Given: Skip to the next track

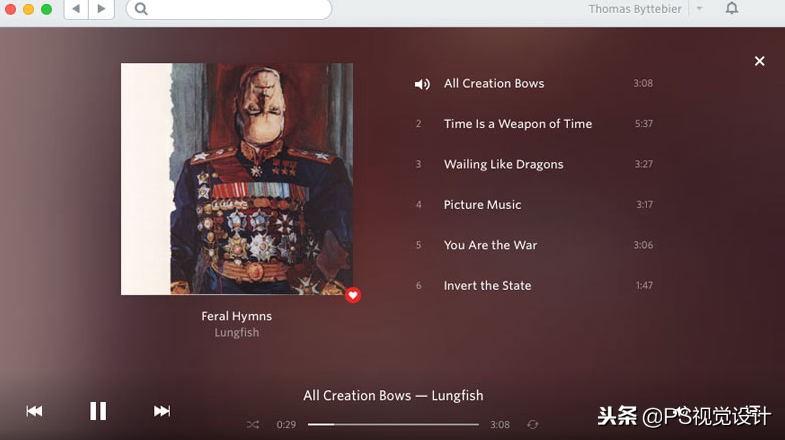Looking at the screenshot, I should pos(162,411).
